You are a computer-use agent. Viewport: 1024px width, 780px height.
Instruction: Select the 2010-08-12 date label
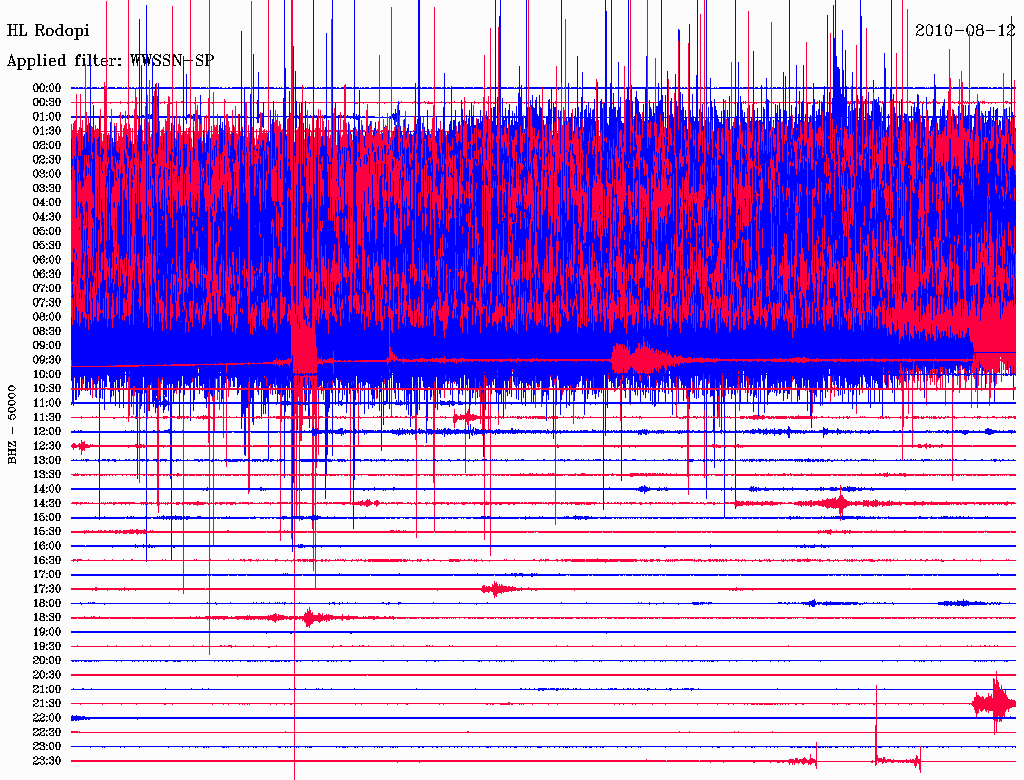965,30
